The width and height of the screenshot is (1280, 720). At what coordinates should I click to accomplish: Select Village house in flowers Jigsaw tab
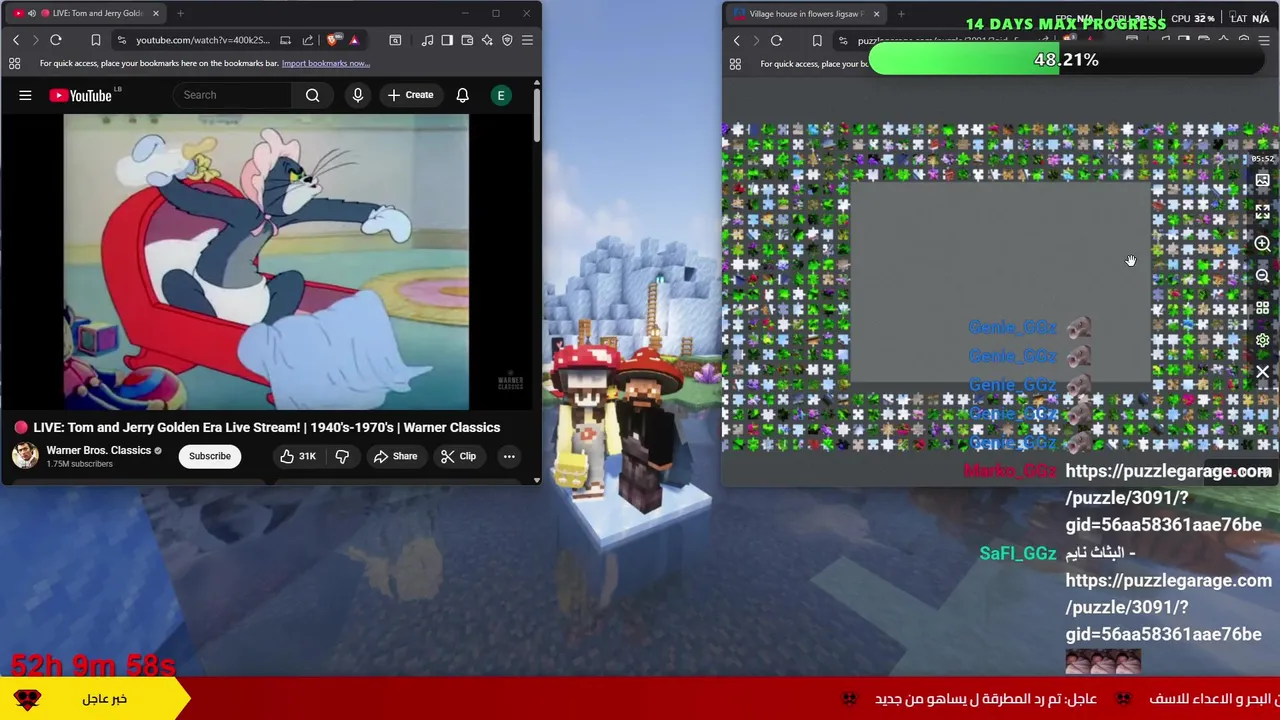805,14
